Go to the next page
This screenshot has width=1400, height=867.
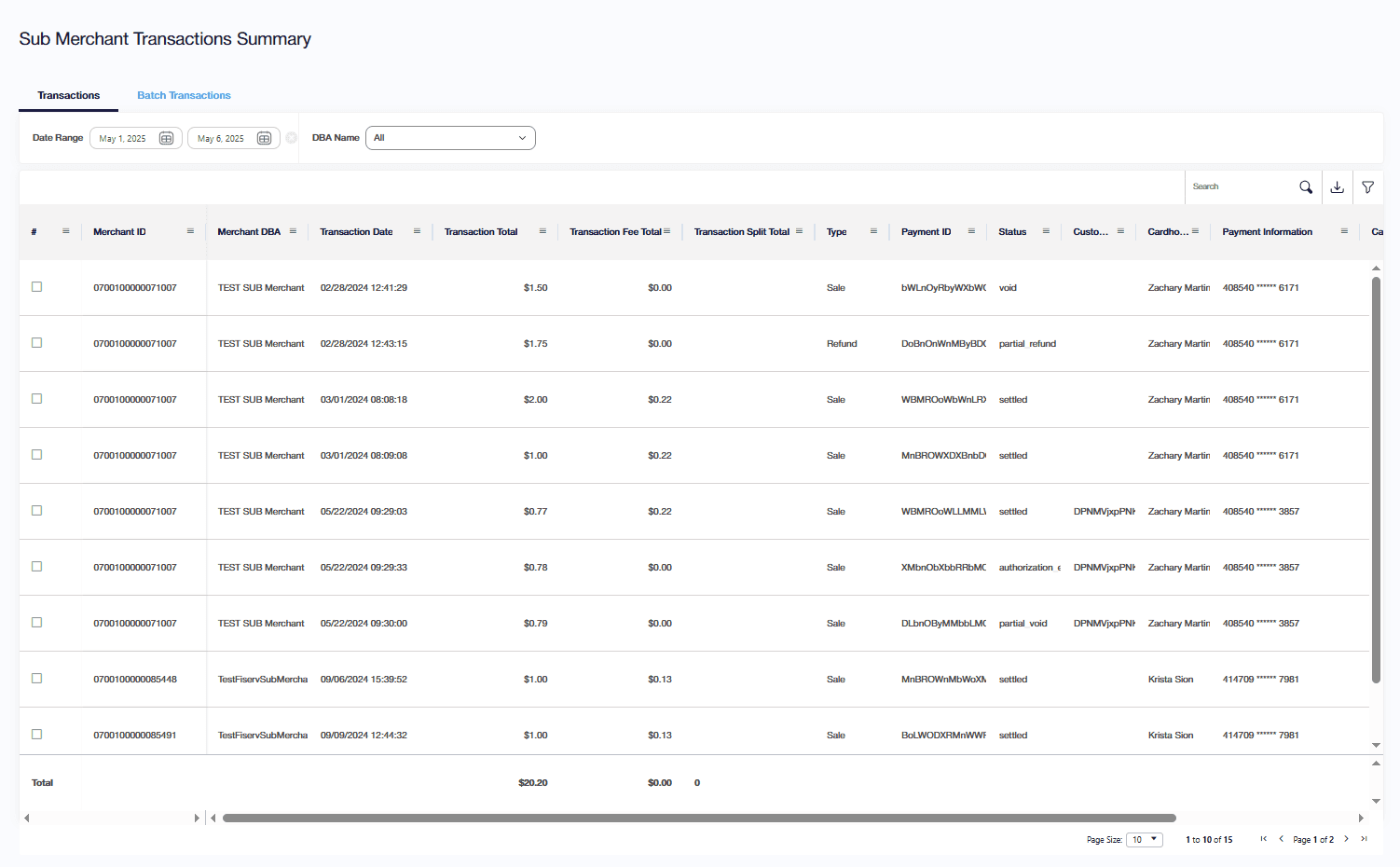[x=1346, y=839]
